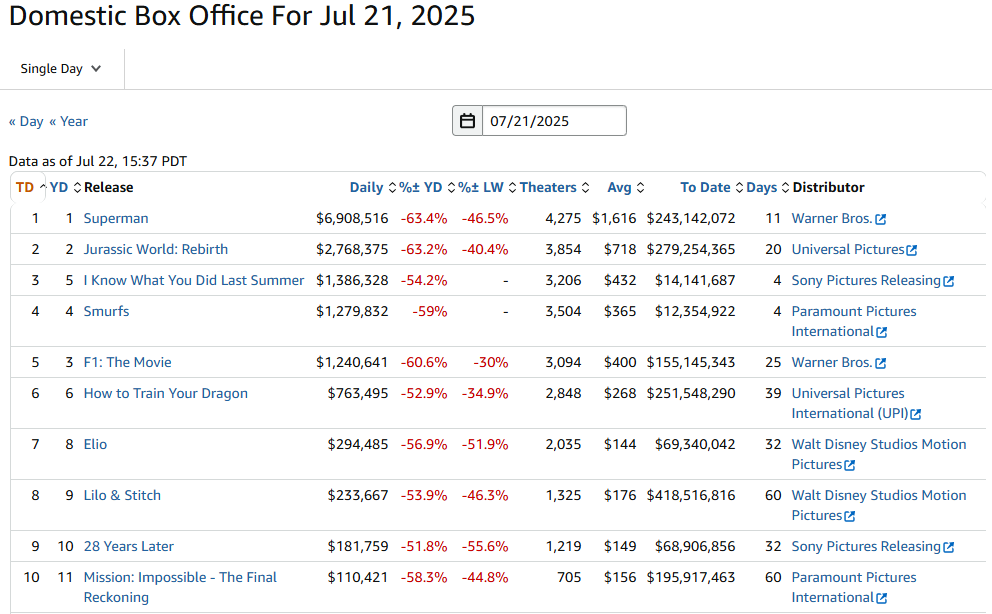The height and width of the screenshot is (614, 992).
Task: Open external link icon beside Warner Bros. for Superman
Action: point(881,219)
